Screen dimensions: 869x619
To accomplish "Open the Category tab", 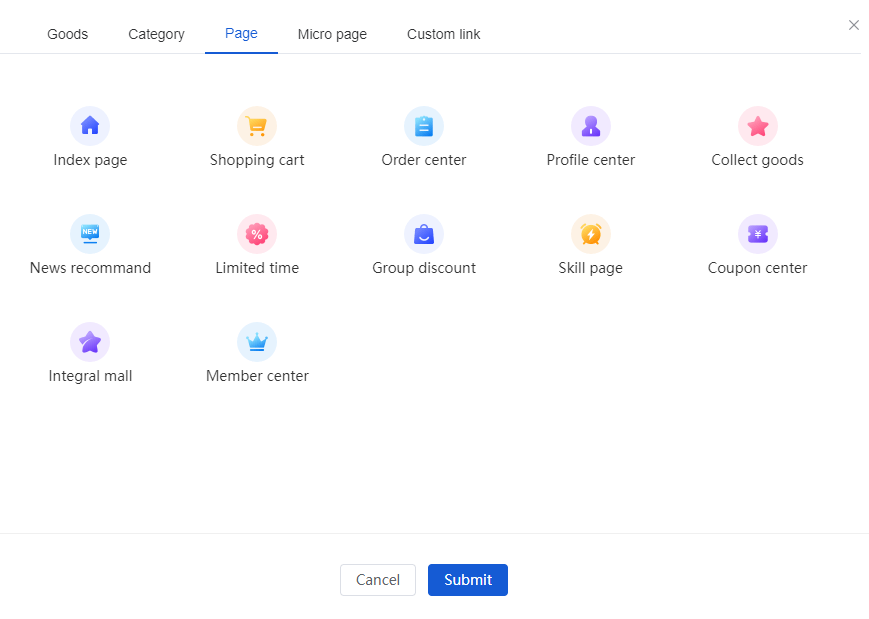I will click(x=156, y=34).
